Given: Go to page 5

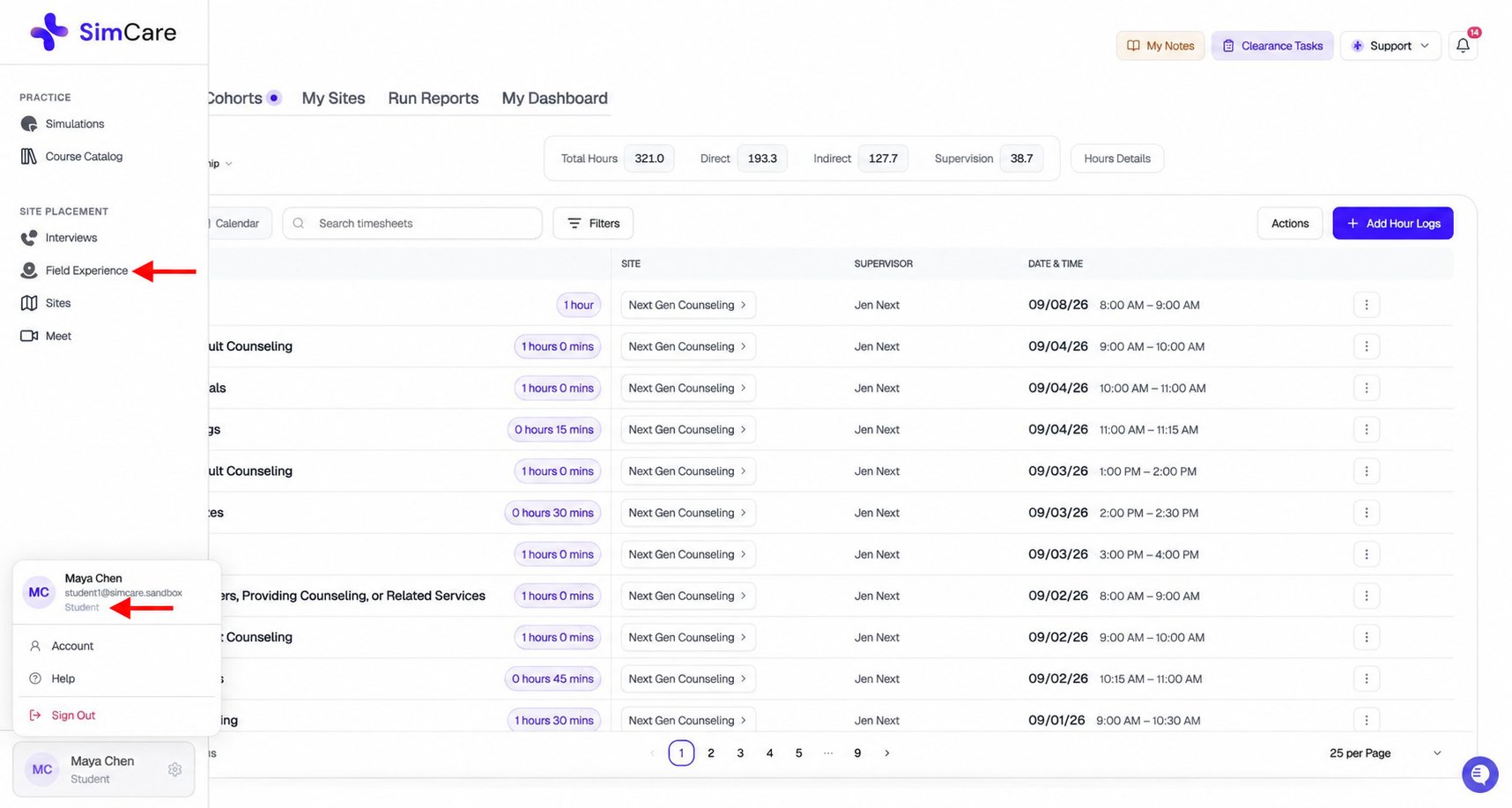Looking at the screenshot, I should pos(799,753).
